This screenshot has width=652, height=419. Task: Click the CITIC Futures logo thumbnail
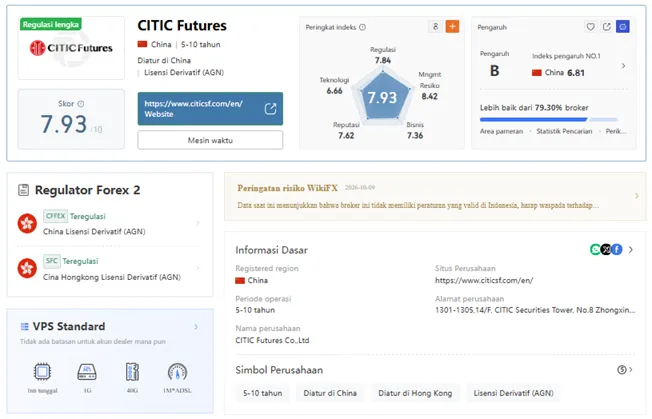coord(71,48)
